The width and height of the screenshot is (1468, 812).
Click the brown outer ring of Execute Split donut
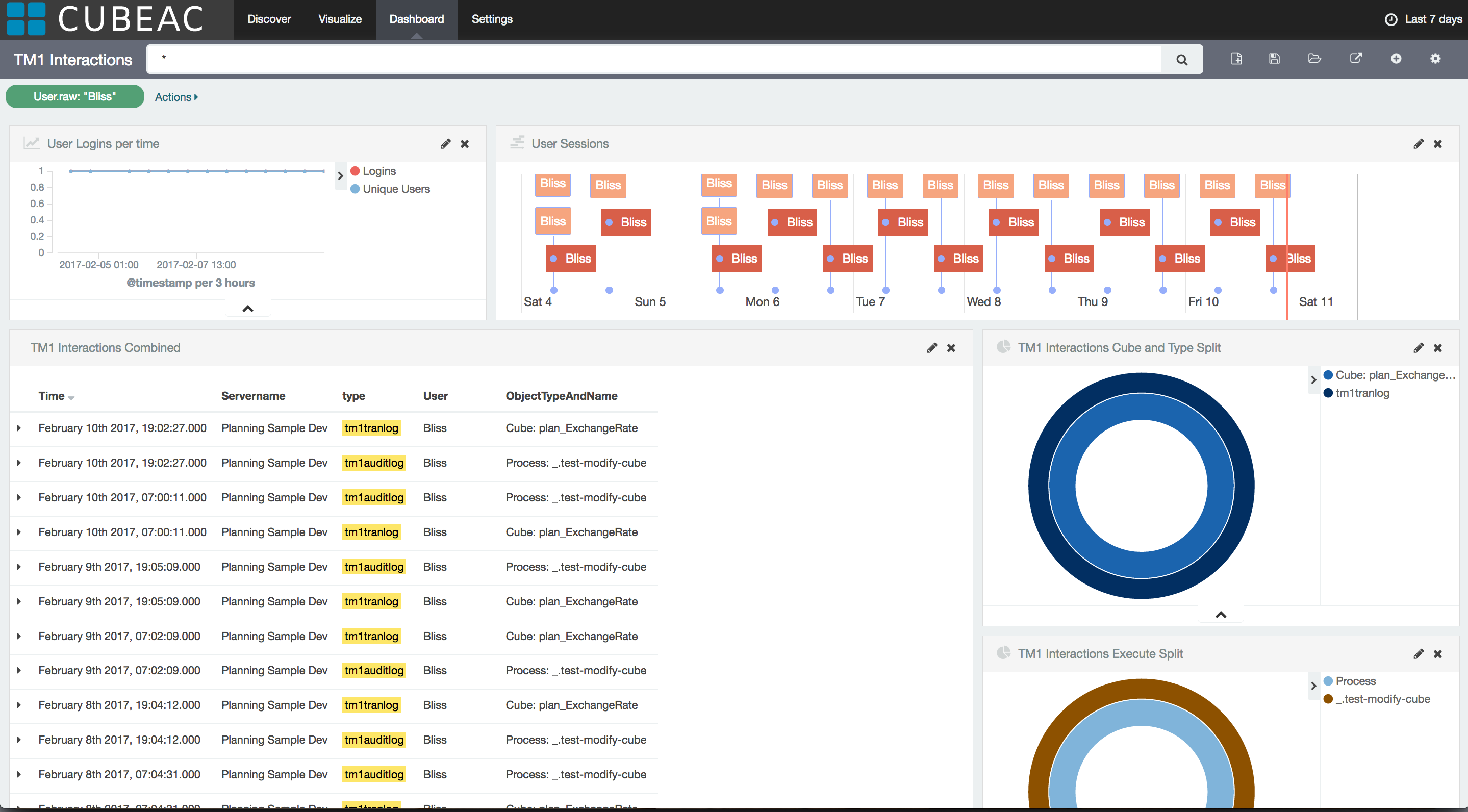(1141, 689)
